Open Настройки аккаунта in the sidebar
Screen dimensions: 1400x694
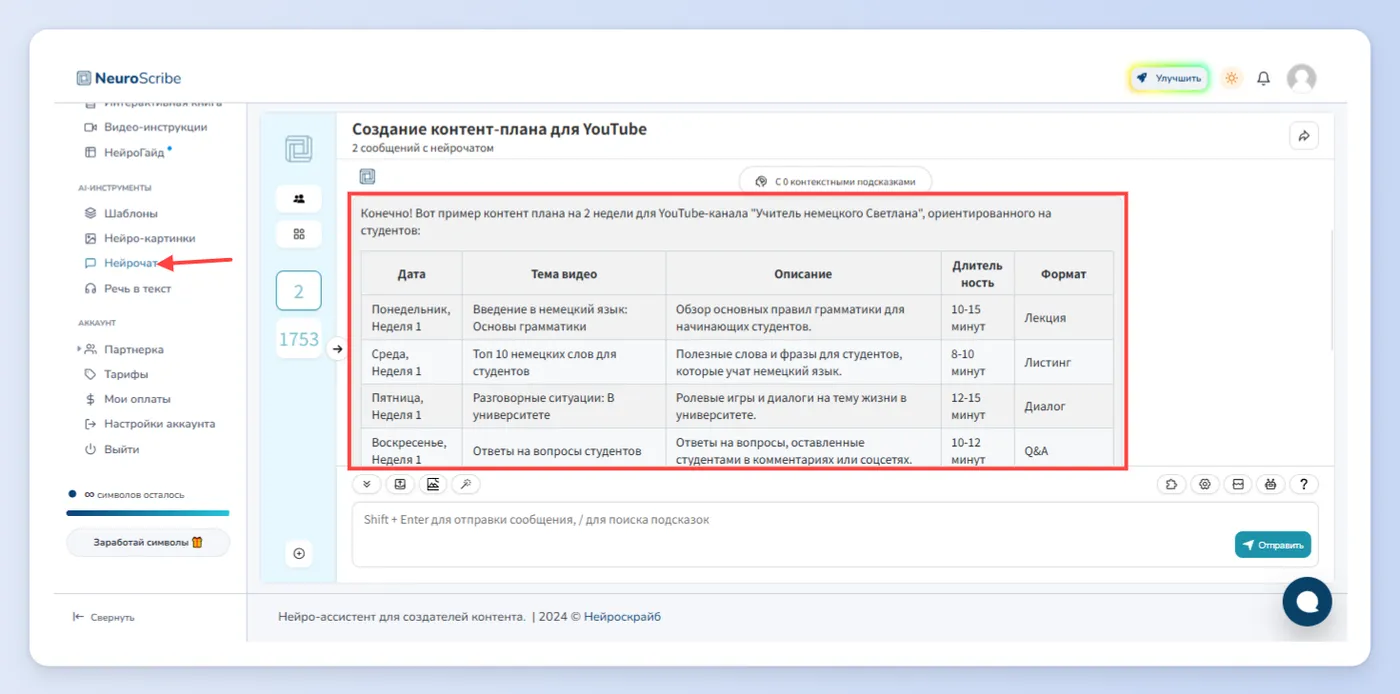coord(150,424)
